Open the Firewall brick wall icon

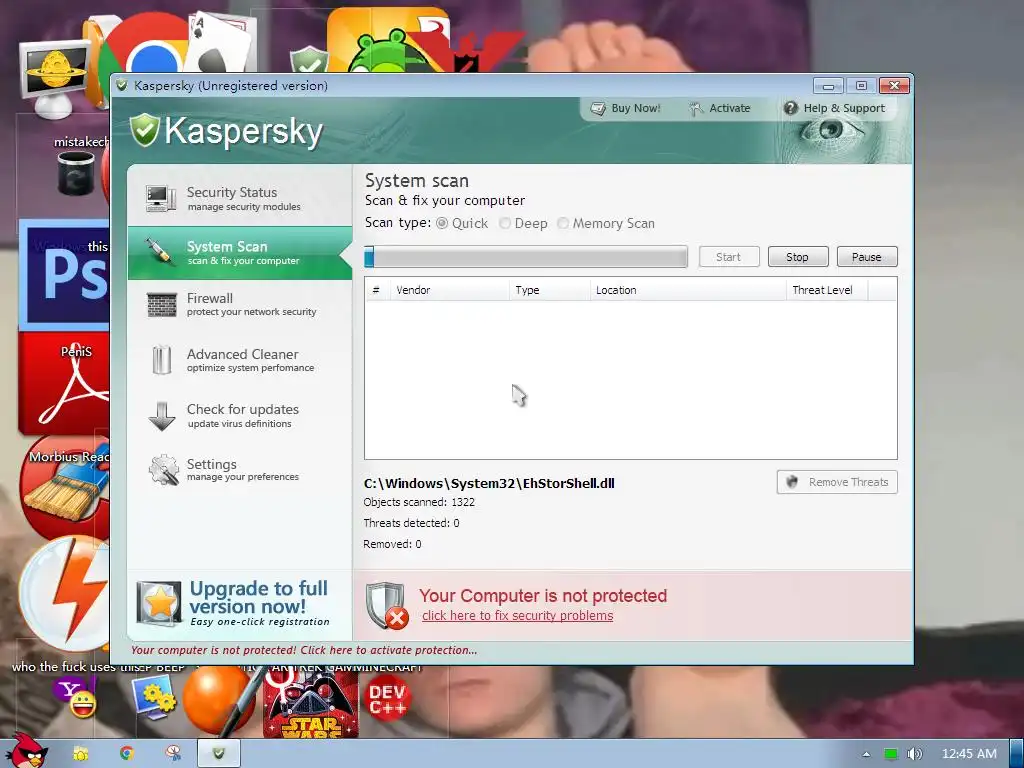coord(162,304)
